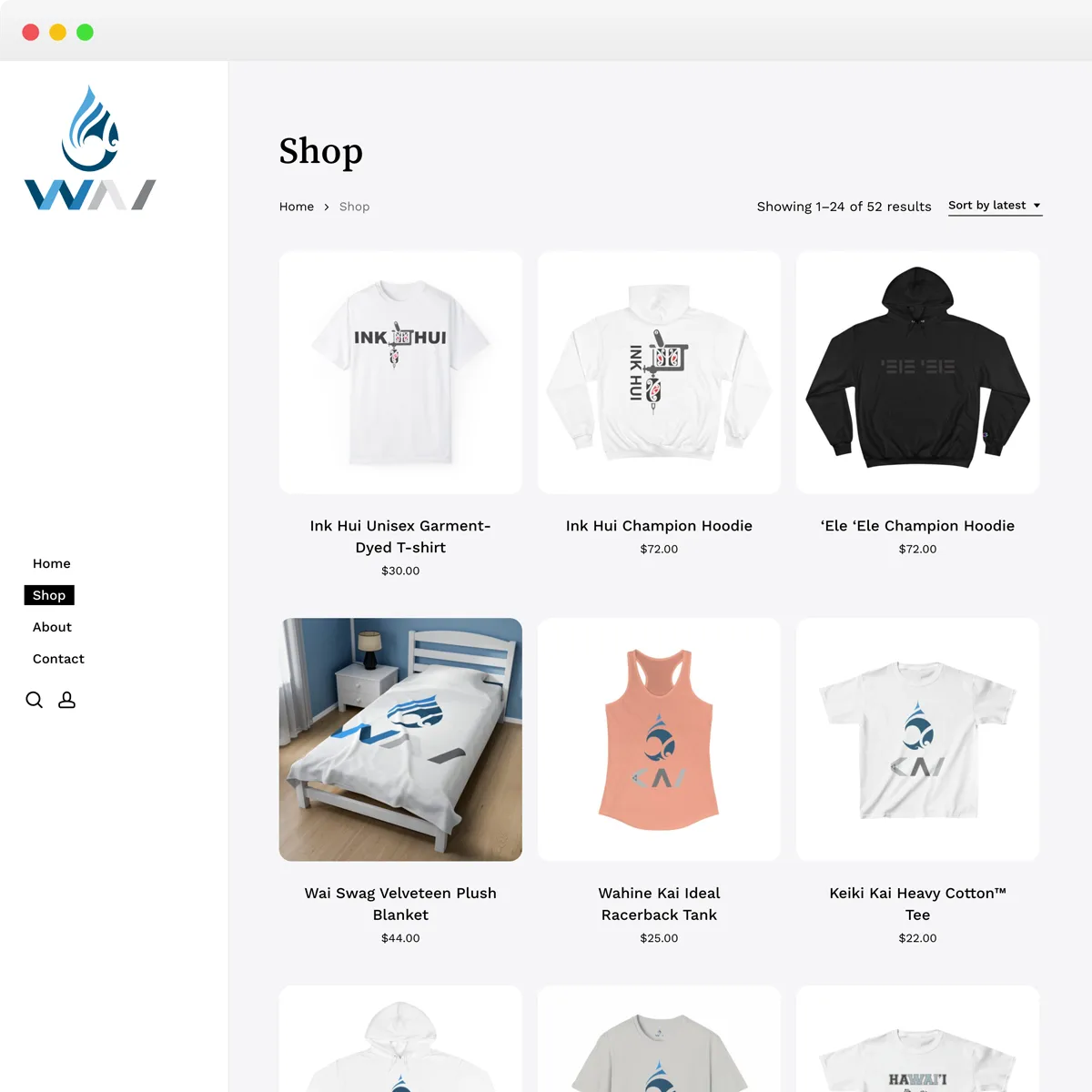
Task: Open Ink Hui Champion Hoodie title link
Action: tap(659, 526)
